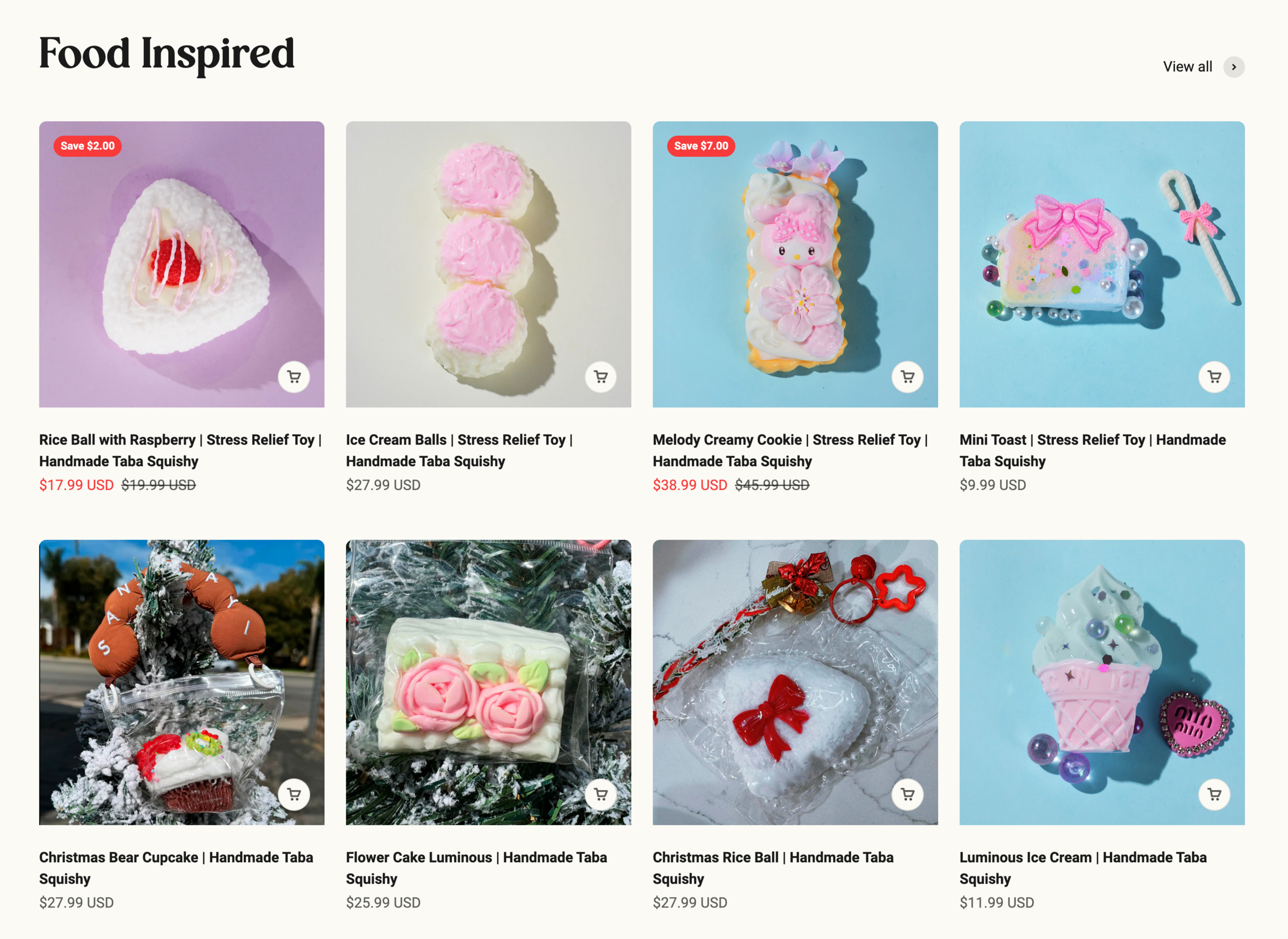Add Melody Creamy Cookie to cart
1288x939 pixels.
pos(908,376)
